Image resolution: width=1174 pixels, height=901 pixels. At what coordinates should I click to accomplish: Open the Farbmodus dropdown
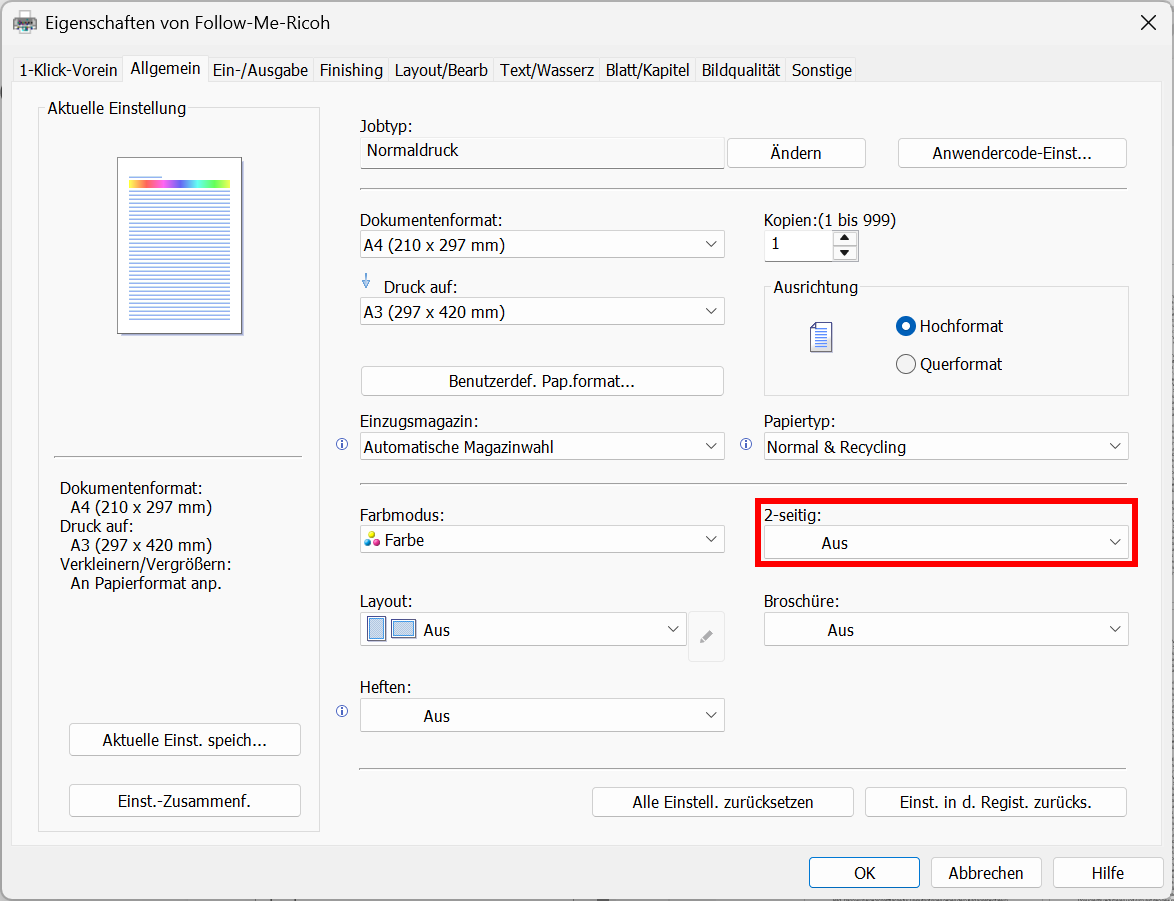541,540
